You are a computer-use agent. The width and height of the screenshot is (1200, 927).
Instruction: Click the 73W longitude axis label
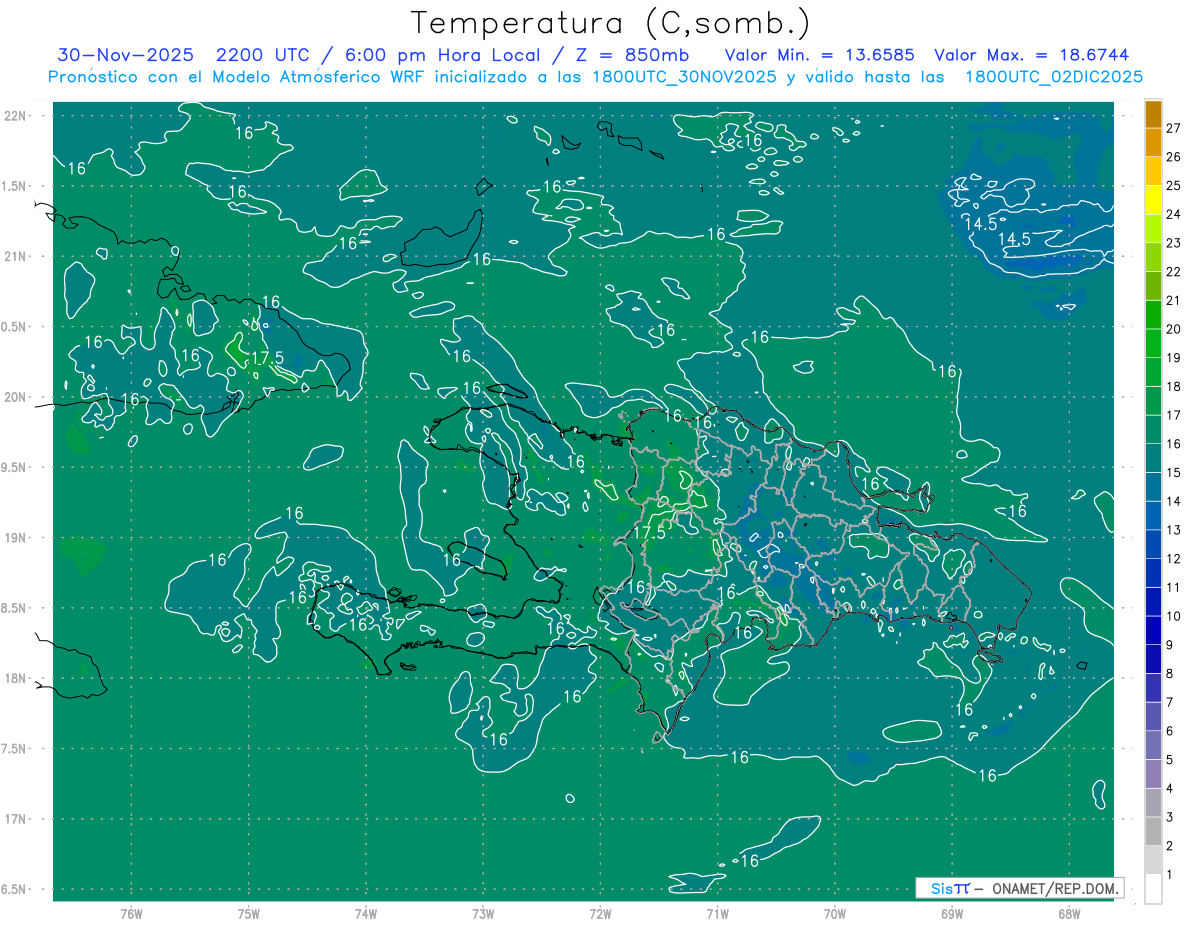click(483, 913)
